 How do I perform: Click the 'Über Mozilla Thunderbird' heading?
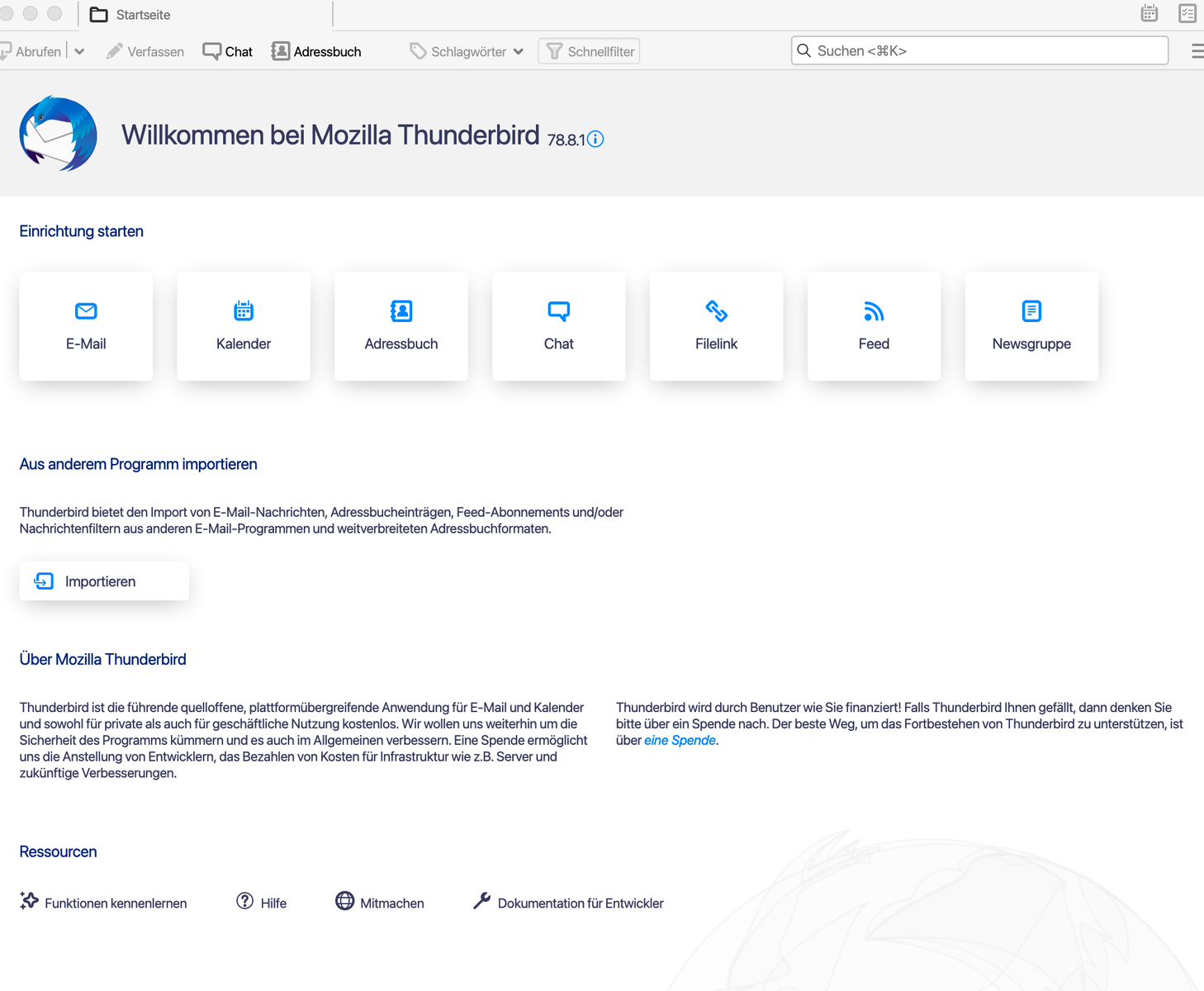103,659
